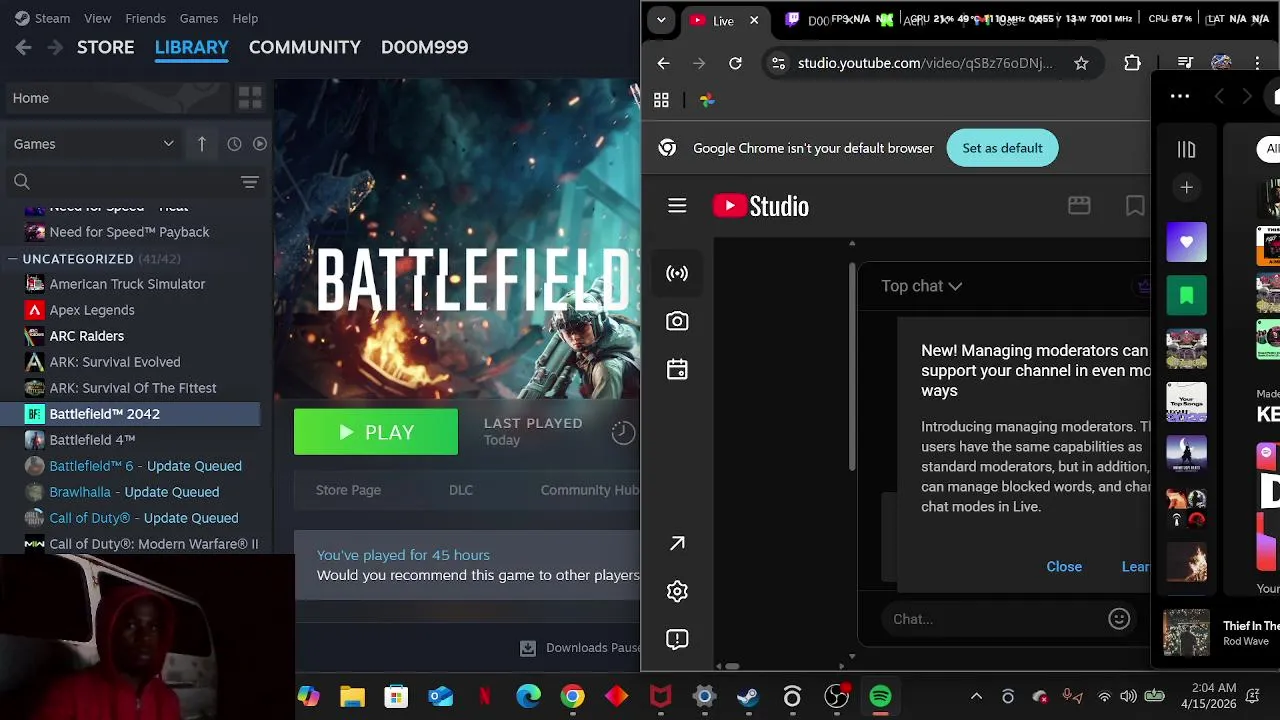
Task: Click the arrow exit icon in Studio sidebar
Action: pos(677,543)
